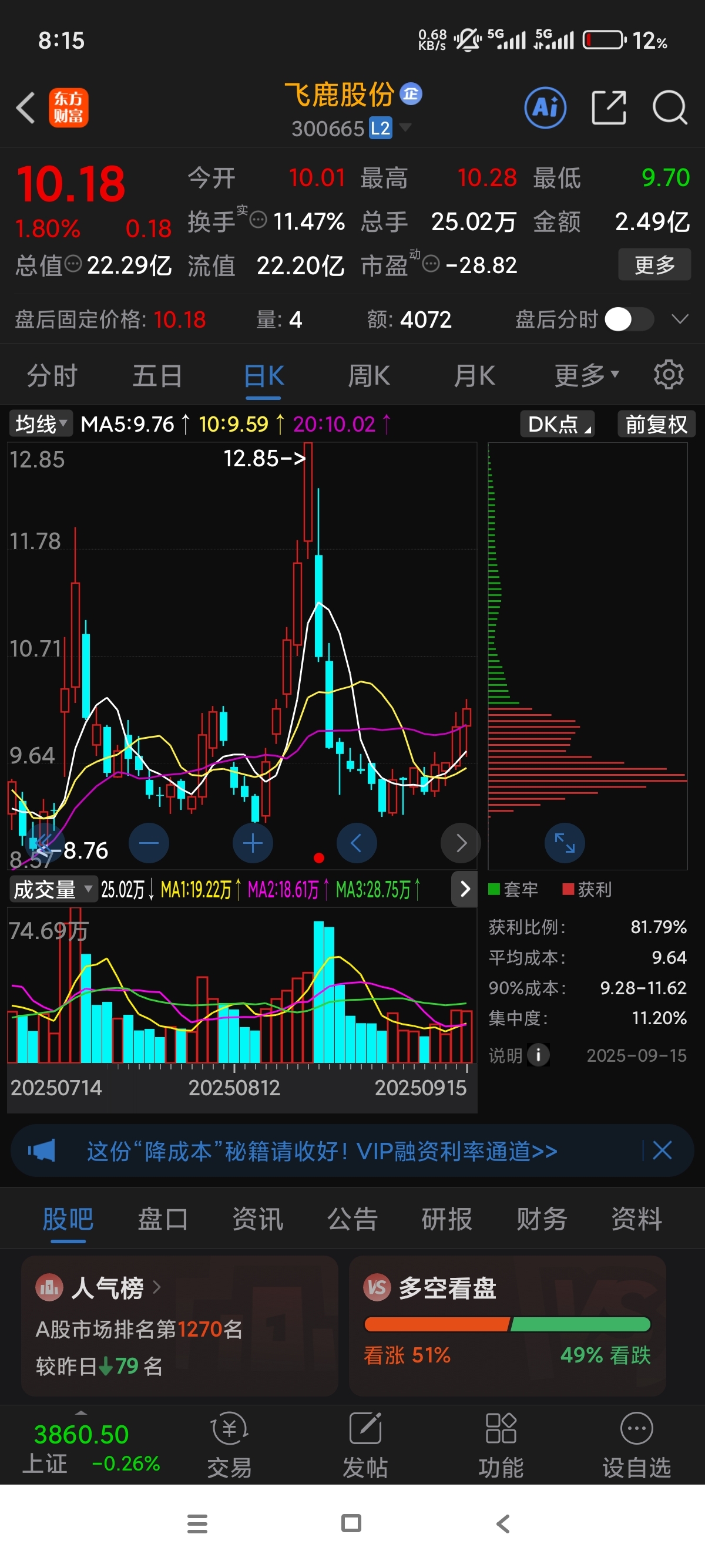Open the 前复权 adjustment selector
The height and width of the screenshot is (1568, 705).
(656, 423)
